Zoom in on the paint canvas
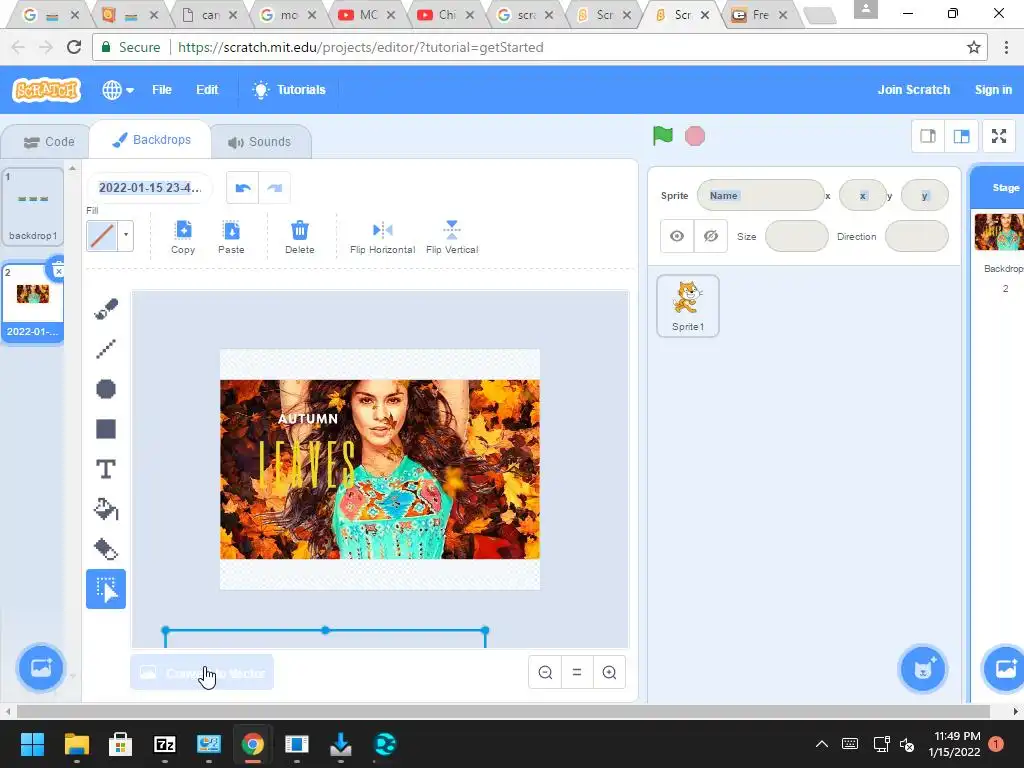Viewport: 1024px width, 768px height. [609, 672]
